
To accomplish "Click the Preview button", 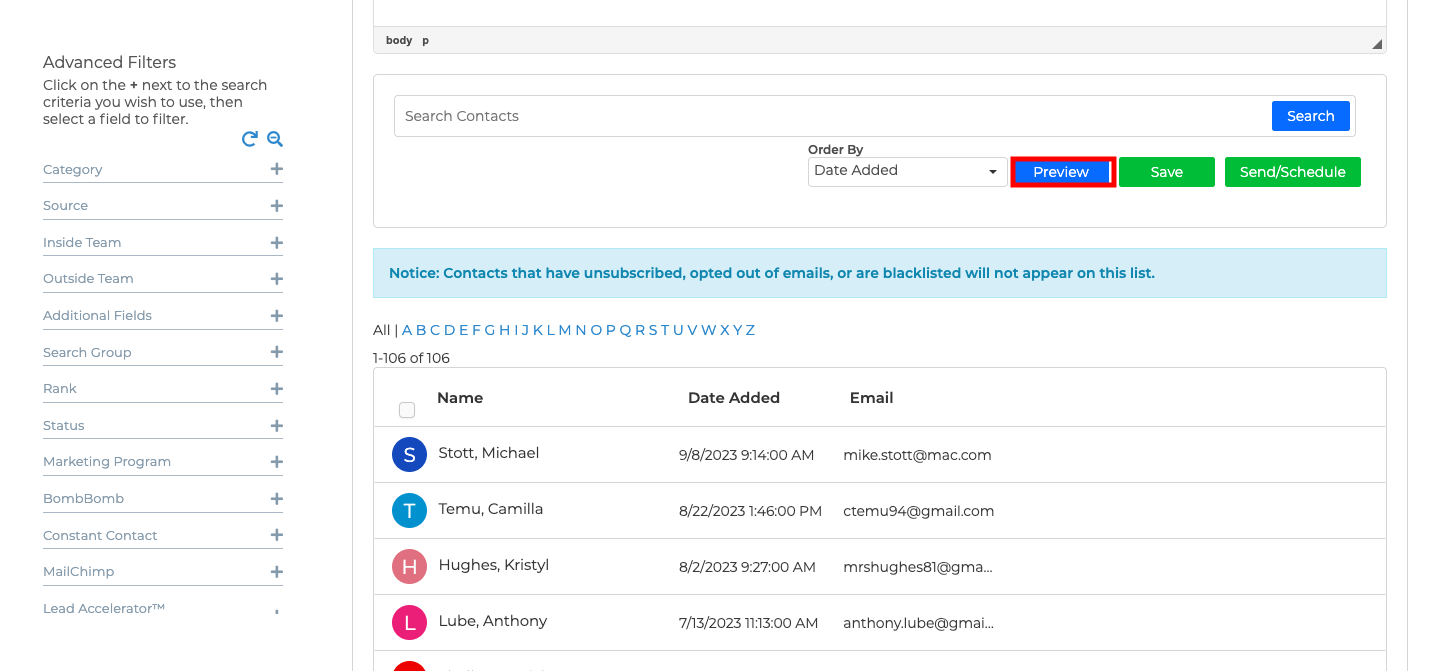I will (1061, 172).
